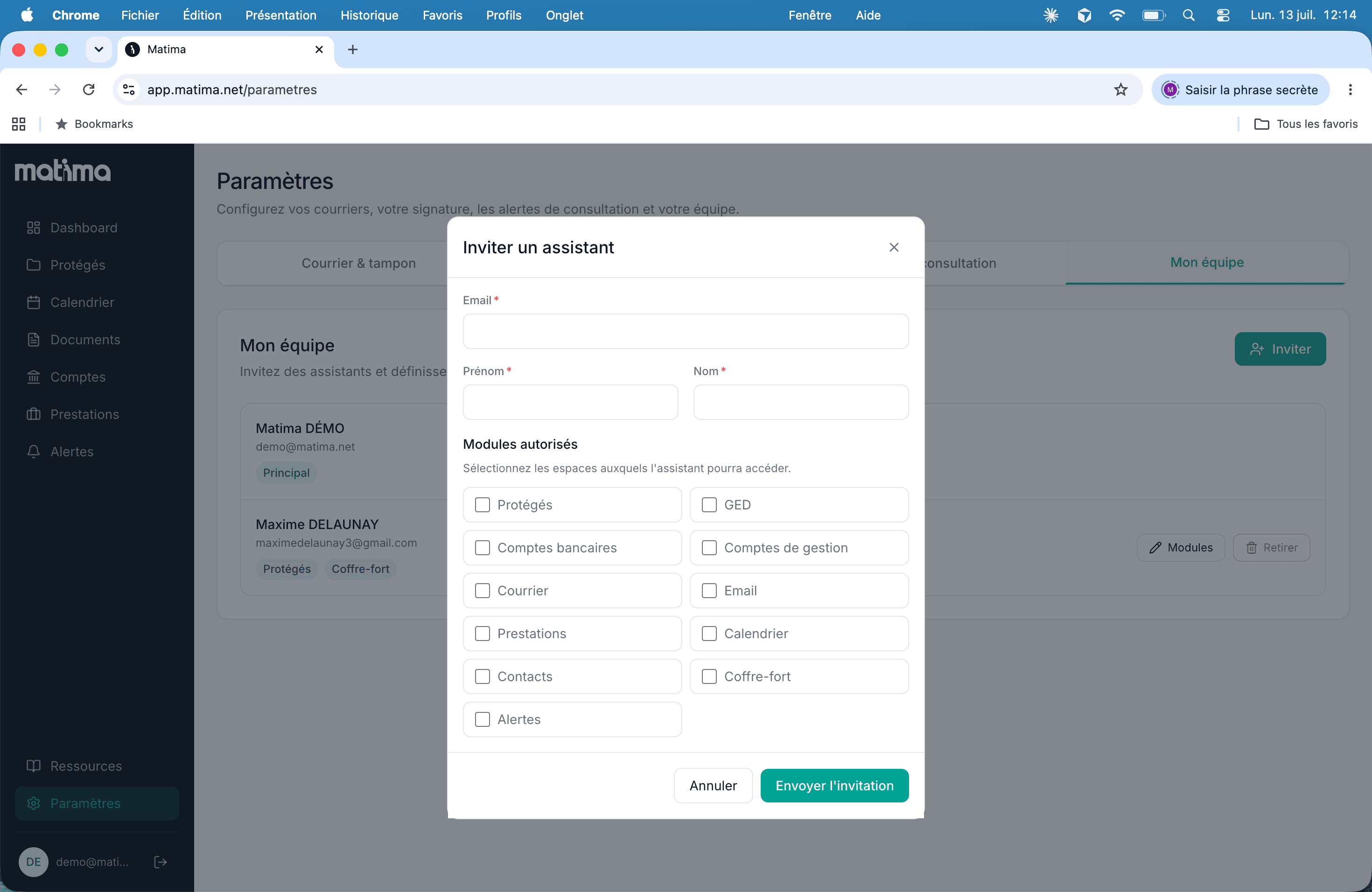The image size is (1372, 892).
Task: Open the Chrome three-dot menu
Action: pyautogui.click(x=1350, y=89)
